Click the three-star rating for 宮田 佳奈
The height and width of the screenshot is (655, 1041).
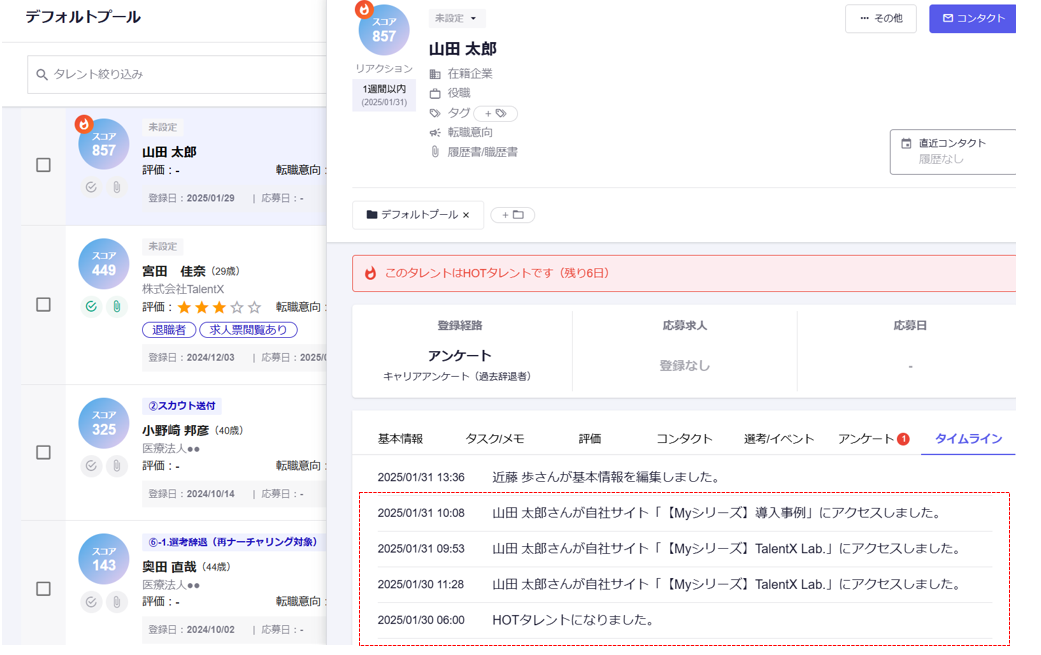click(x=218, y=307)
